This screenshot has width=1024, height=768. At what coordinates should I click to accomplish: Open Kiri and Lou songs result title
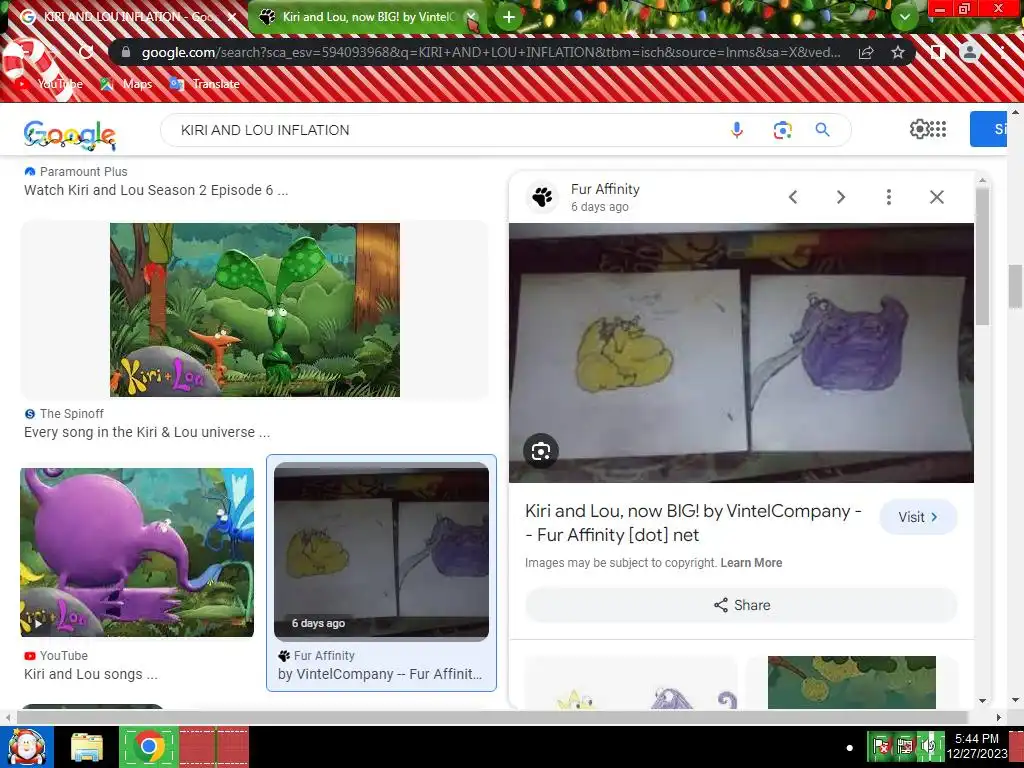(91, 673)
